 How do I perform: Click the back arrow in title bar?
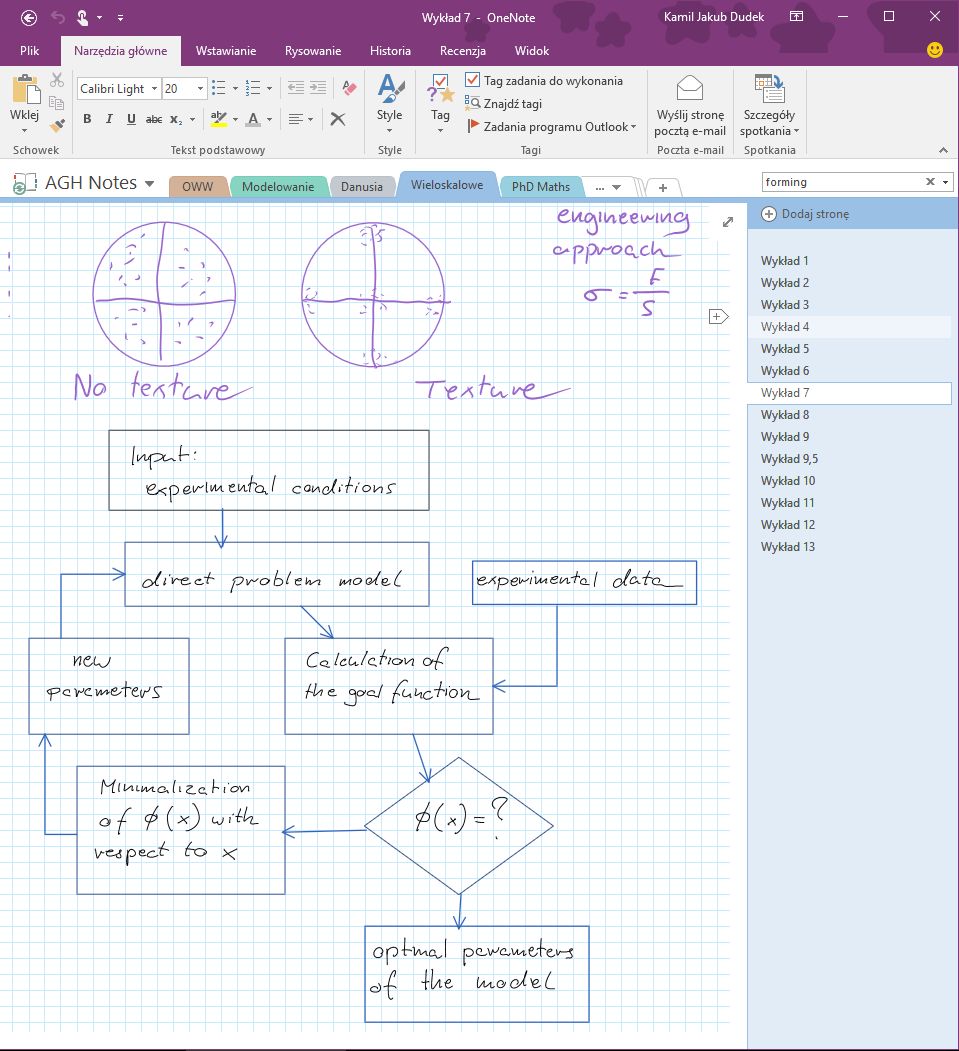coord(29,17)
